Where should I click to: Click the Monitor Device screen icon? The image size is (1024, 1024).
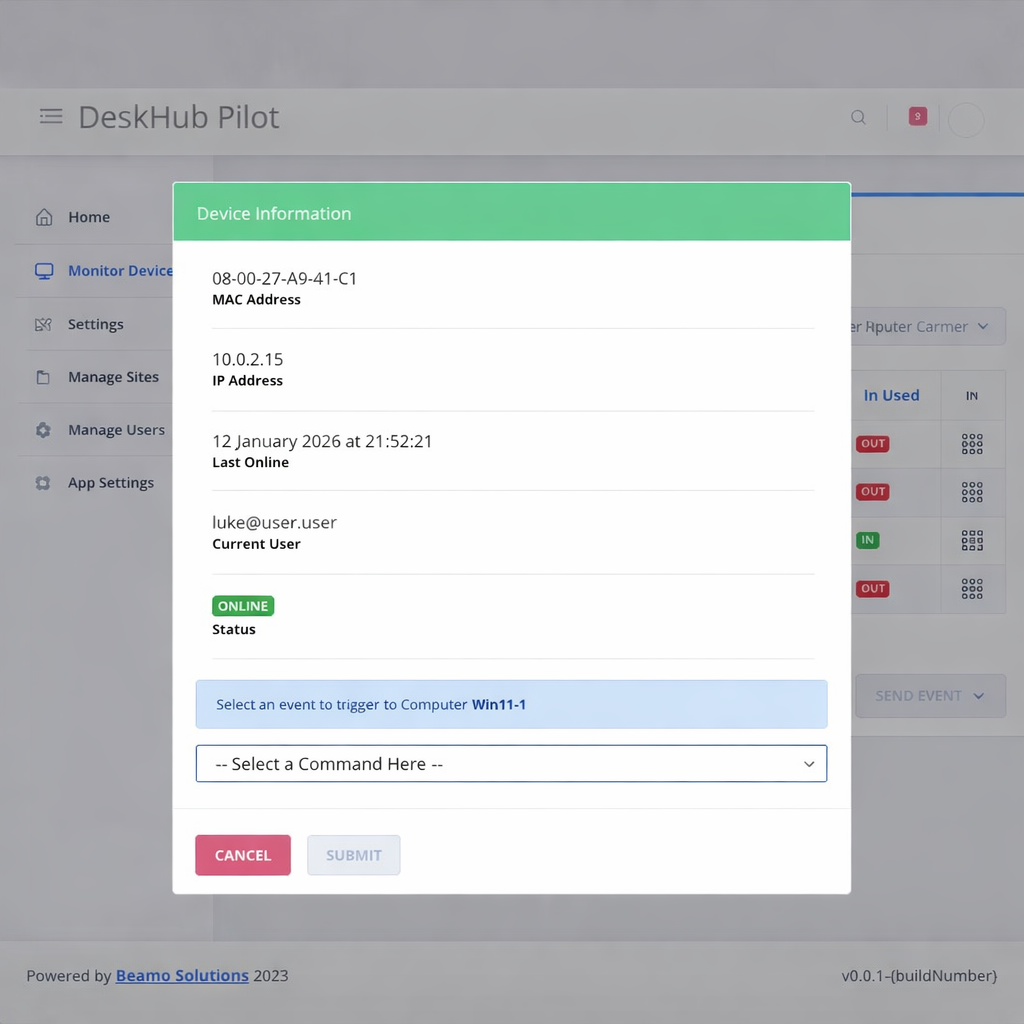44,271
